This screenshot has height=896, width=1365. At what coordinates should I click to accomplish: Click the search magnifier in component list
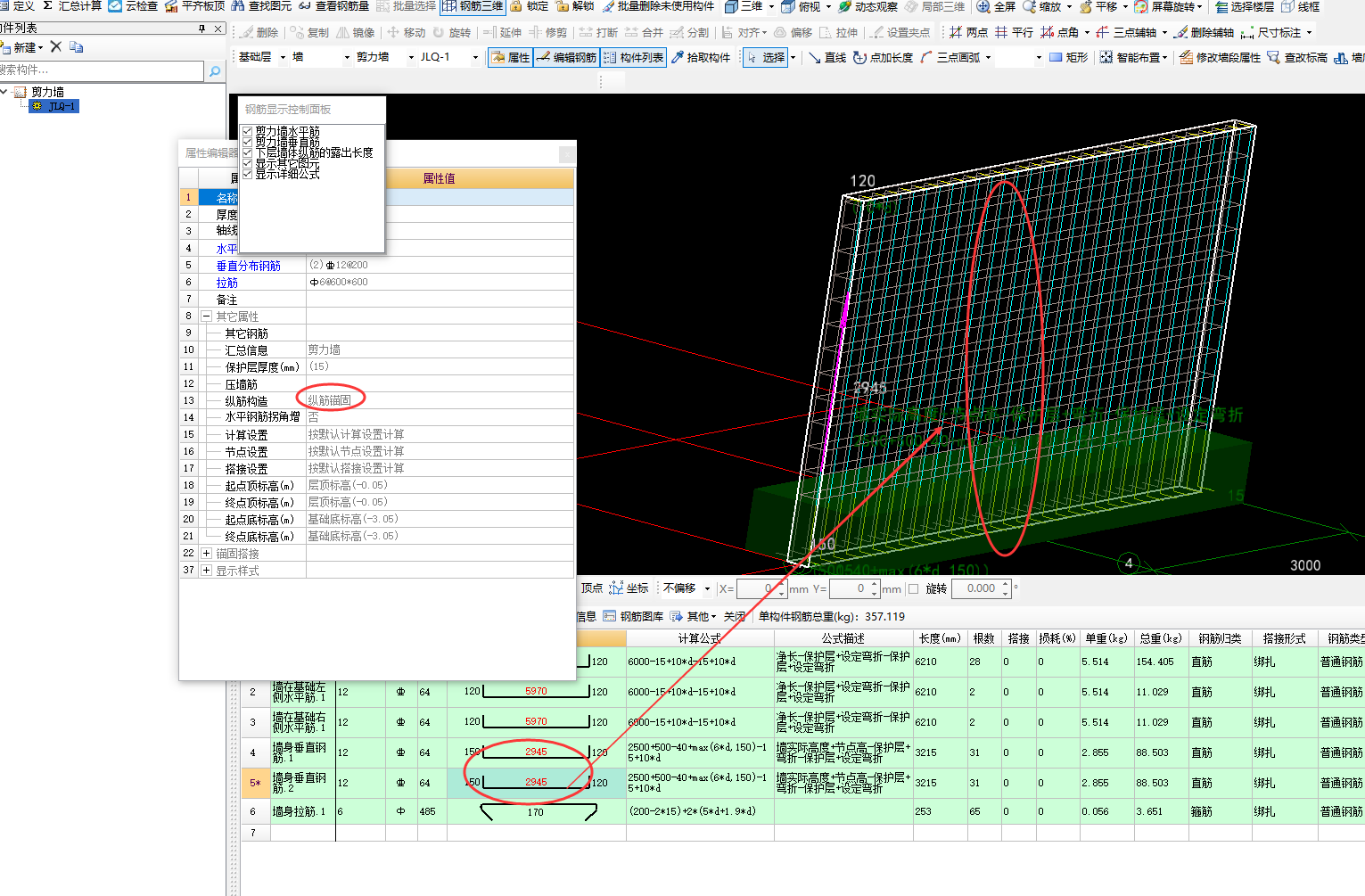click(215, 70)
